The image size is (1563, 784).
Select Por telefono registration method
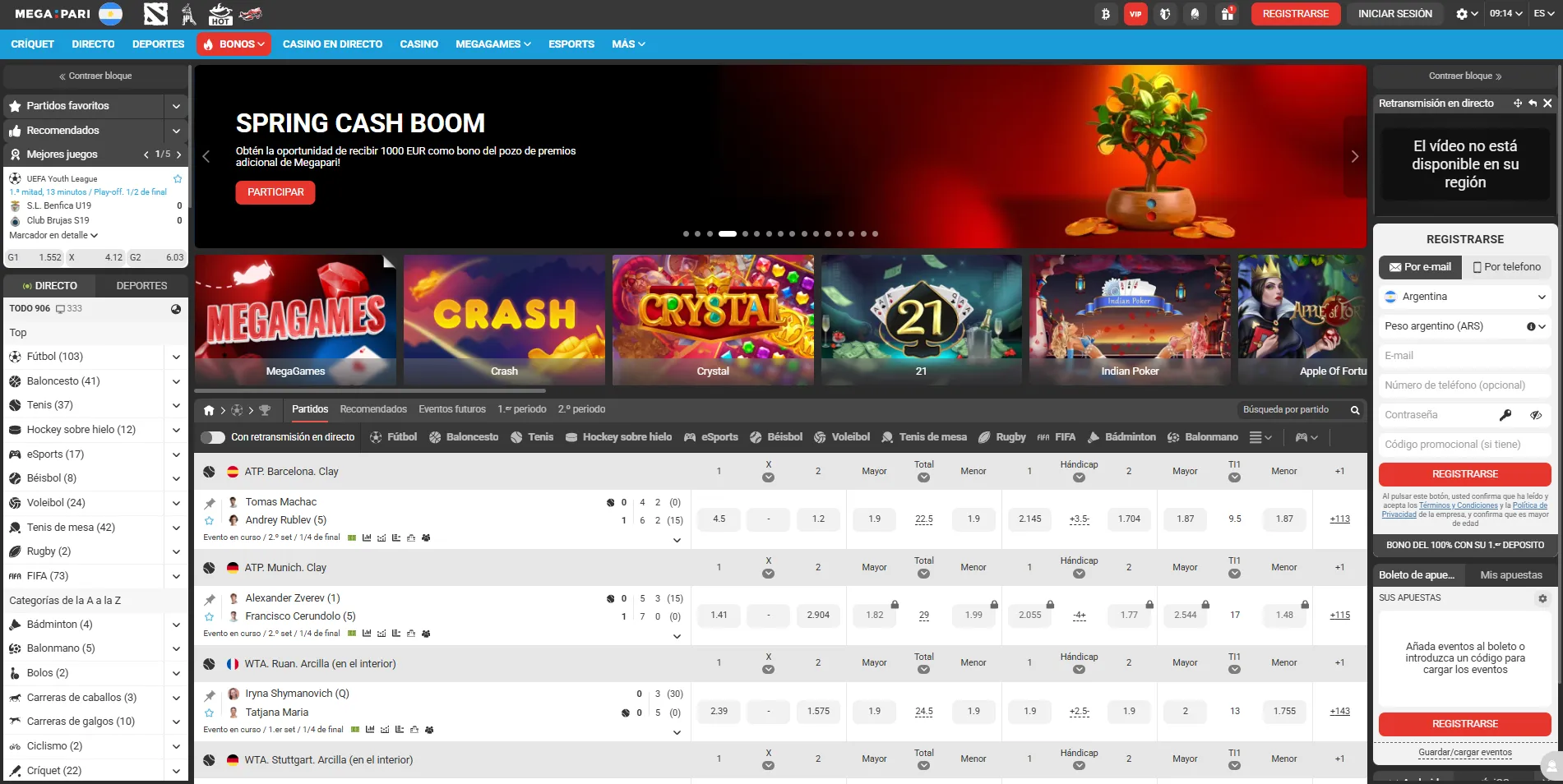coord(1506,267)
